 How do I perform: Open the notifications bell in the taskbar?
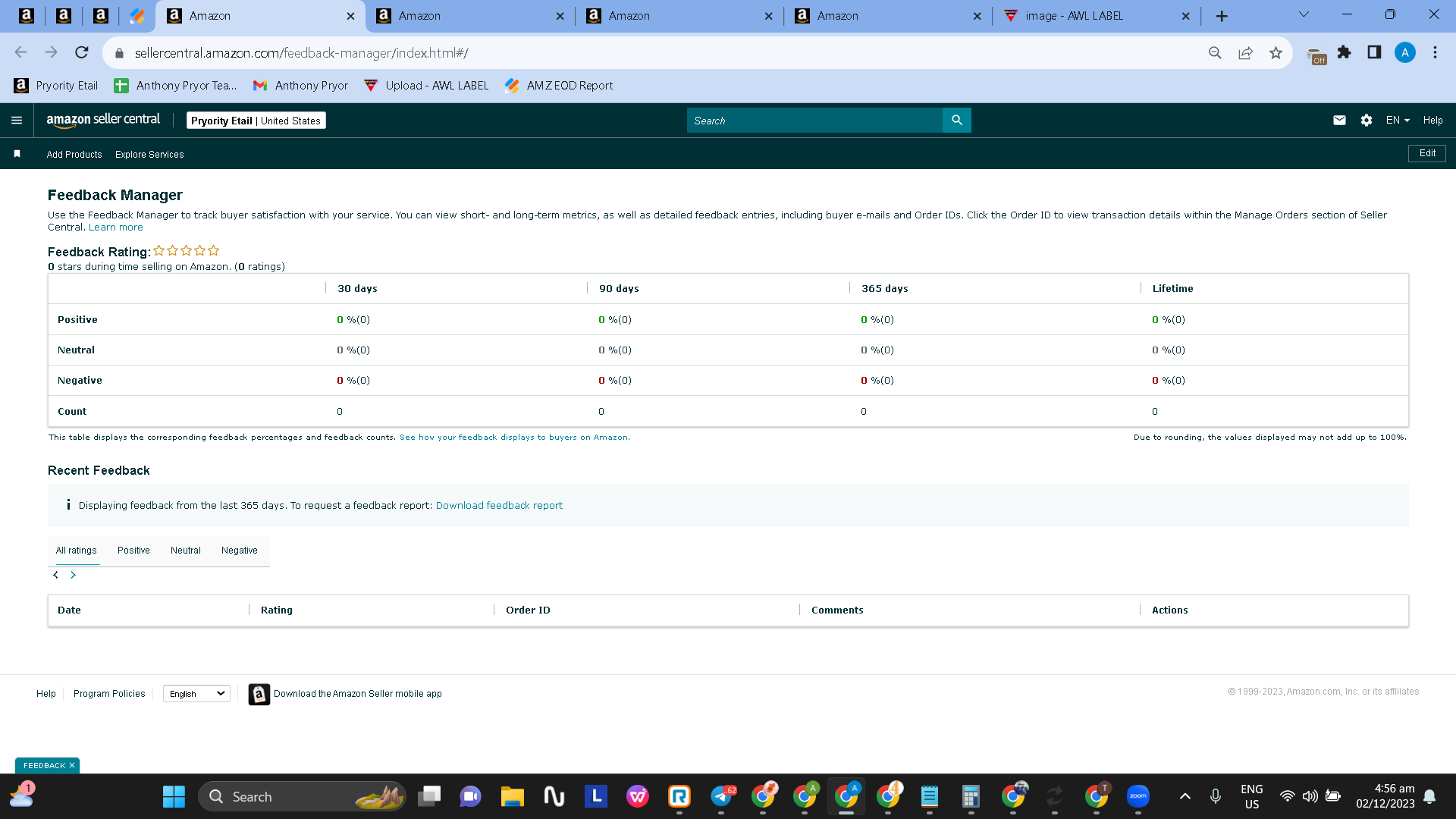tap(1429, 796)
